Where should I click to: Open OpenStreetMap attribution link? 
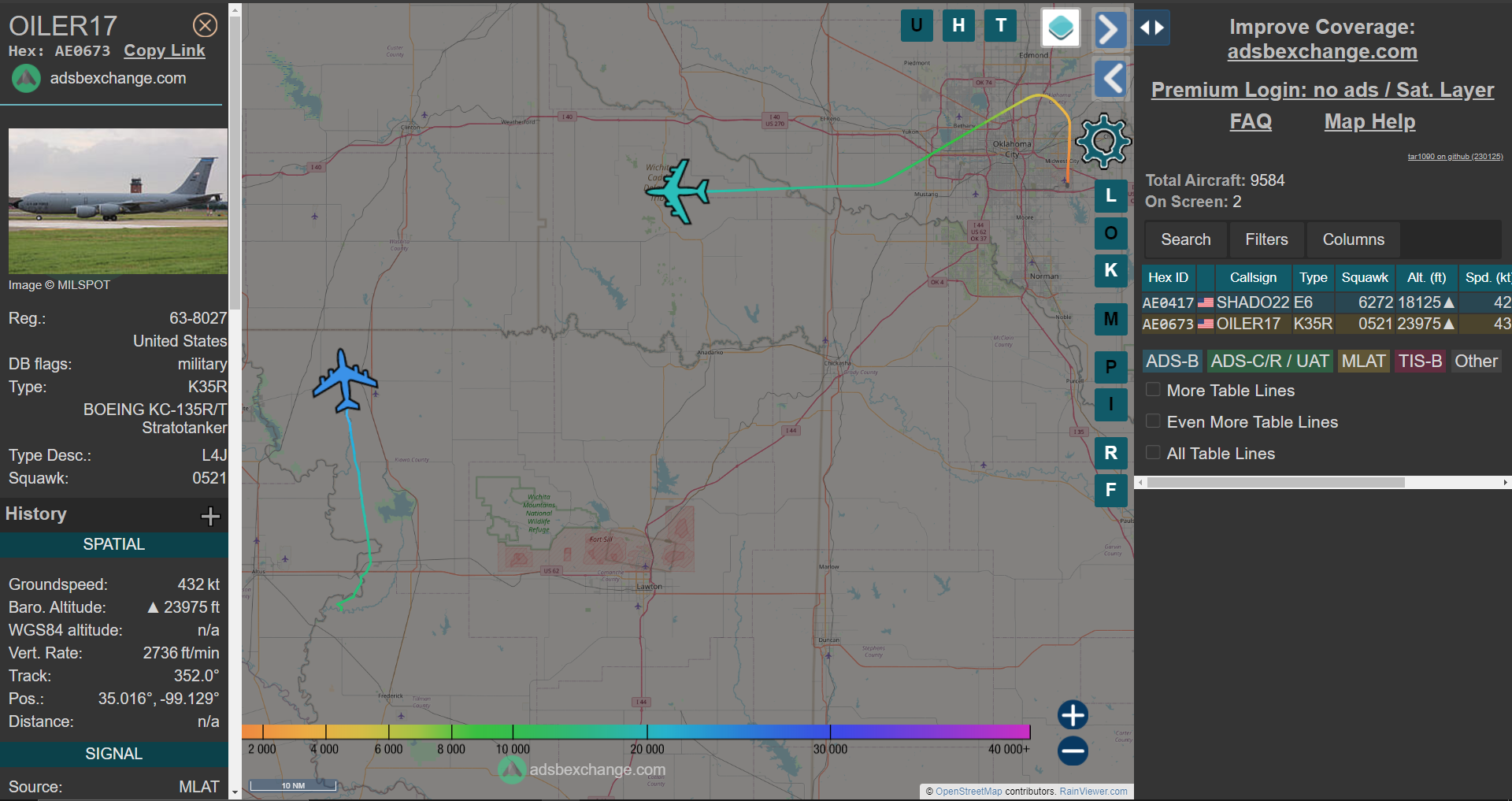click(969, 792)
